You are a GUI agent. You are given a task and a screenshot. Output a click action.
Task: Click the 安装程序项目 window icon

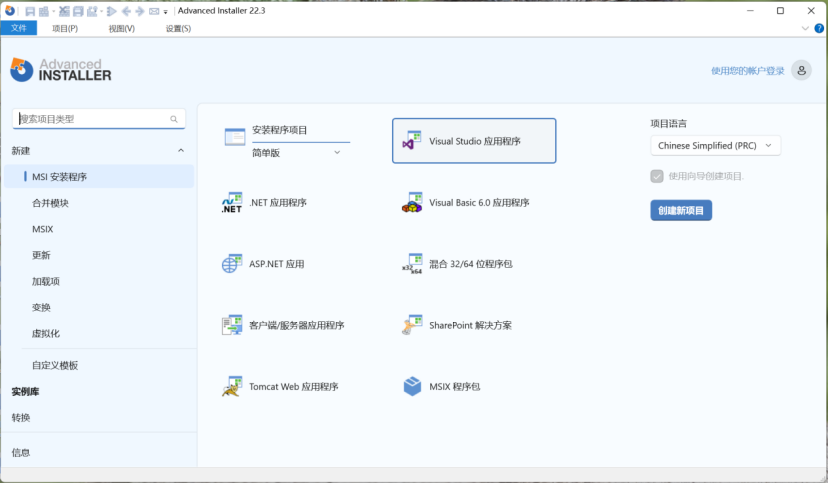(234, 137)
